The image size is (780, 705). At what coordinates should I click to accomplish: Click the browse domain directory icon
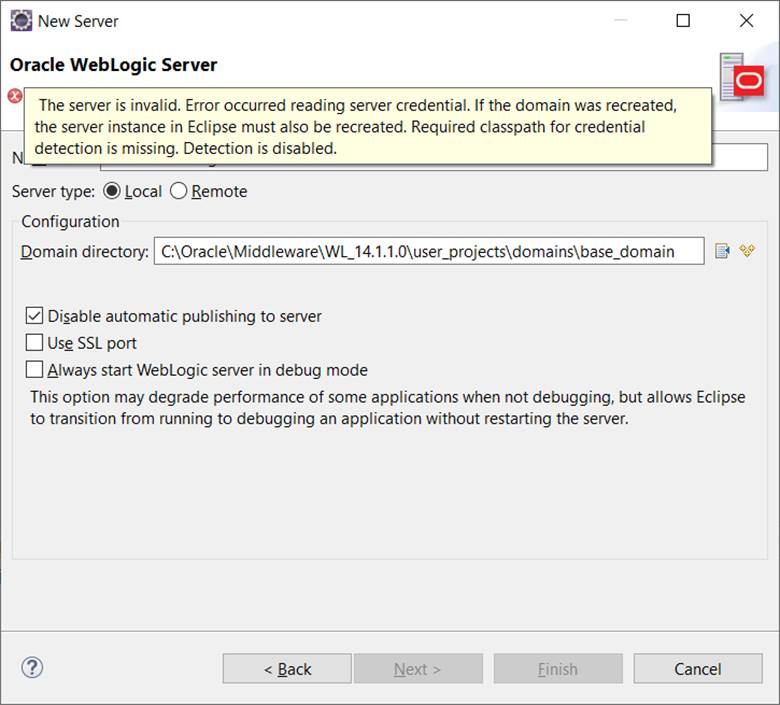tap(722, 251)
